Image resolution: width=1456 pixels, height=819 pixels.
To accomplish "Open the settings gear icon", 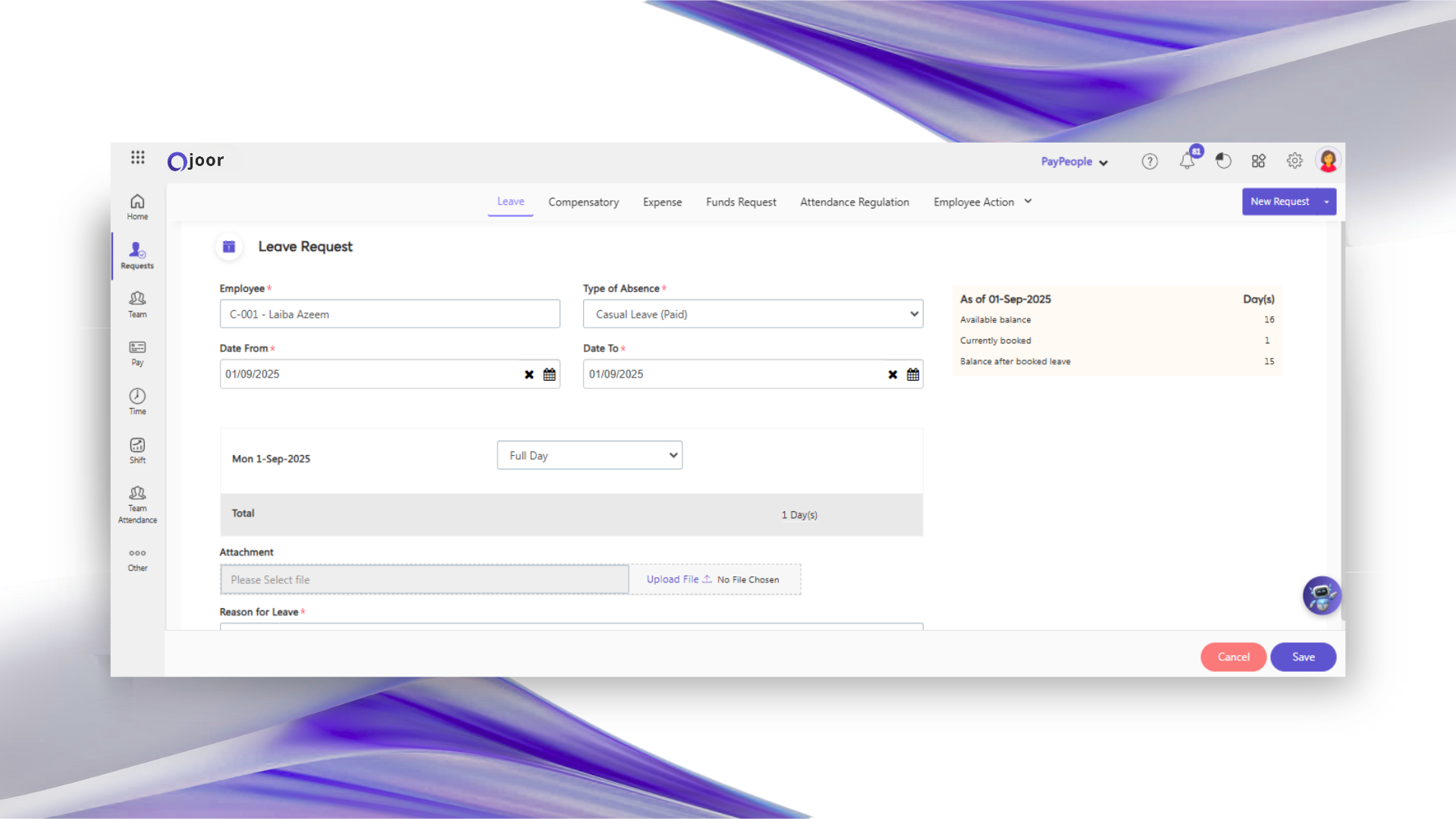I will tap(1294, 161).
